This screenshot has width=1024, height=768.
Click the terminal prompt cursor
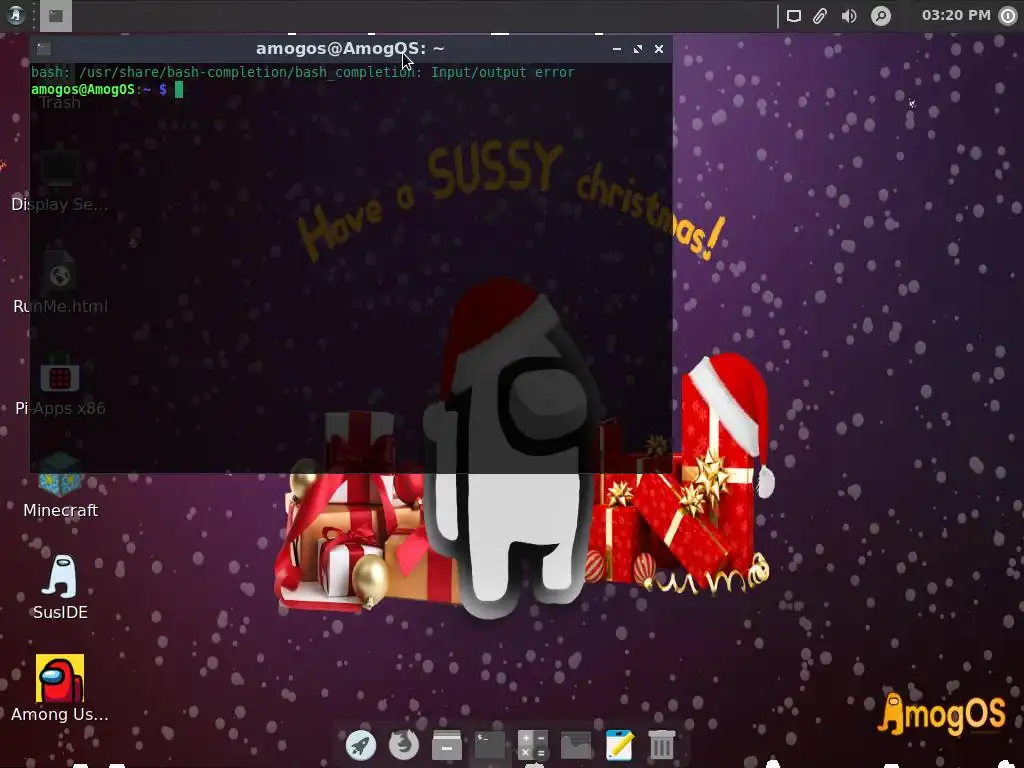click(179, 89)
